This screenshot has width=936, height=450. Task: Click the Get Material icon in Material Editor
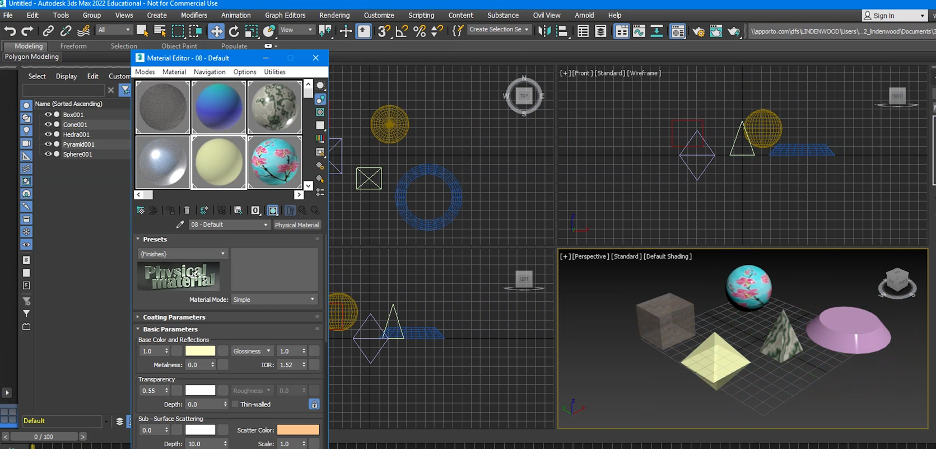point(140,210)
